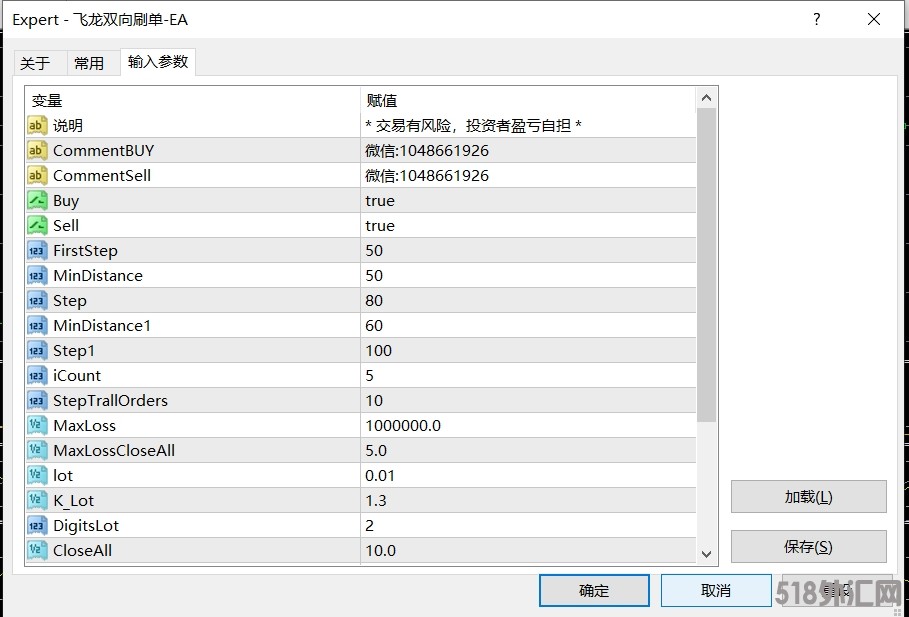Screen dimensions: 909x617
Task: Select the CommentBUY value cell
Action: [x=528, y=150]
